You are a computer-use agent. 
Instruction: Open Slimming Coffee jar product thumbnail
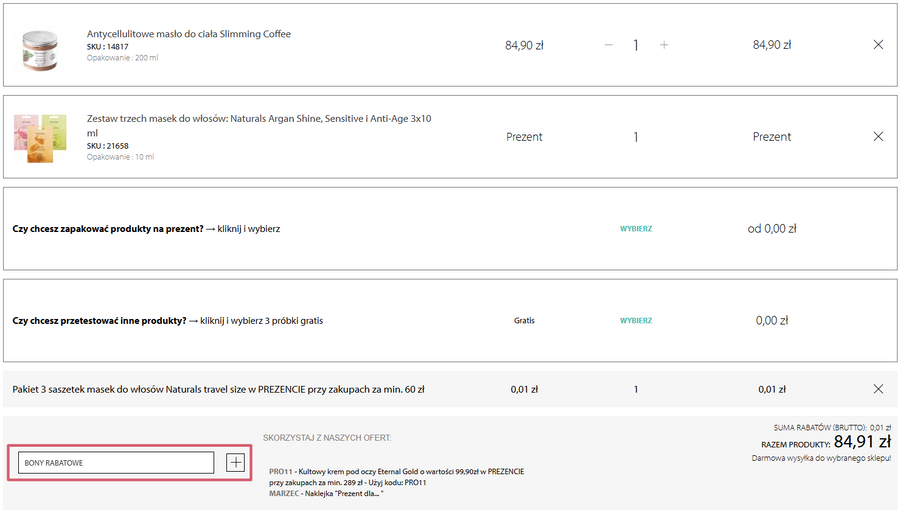(41, 46)
